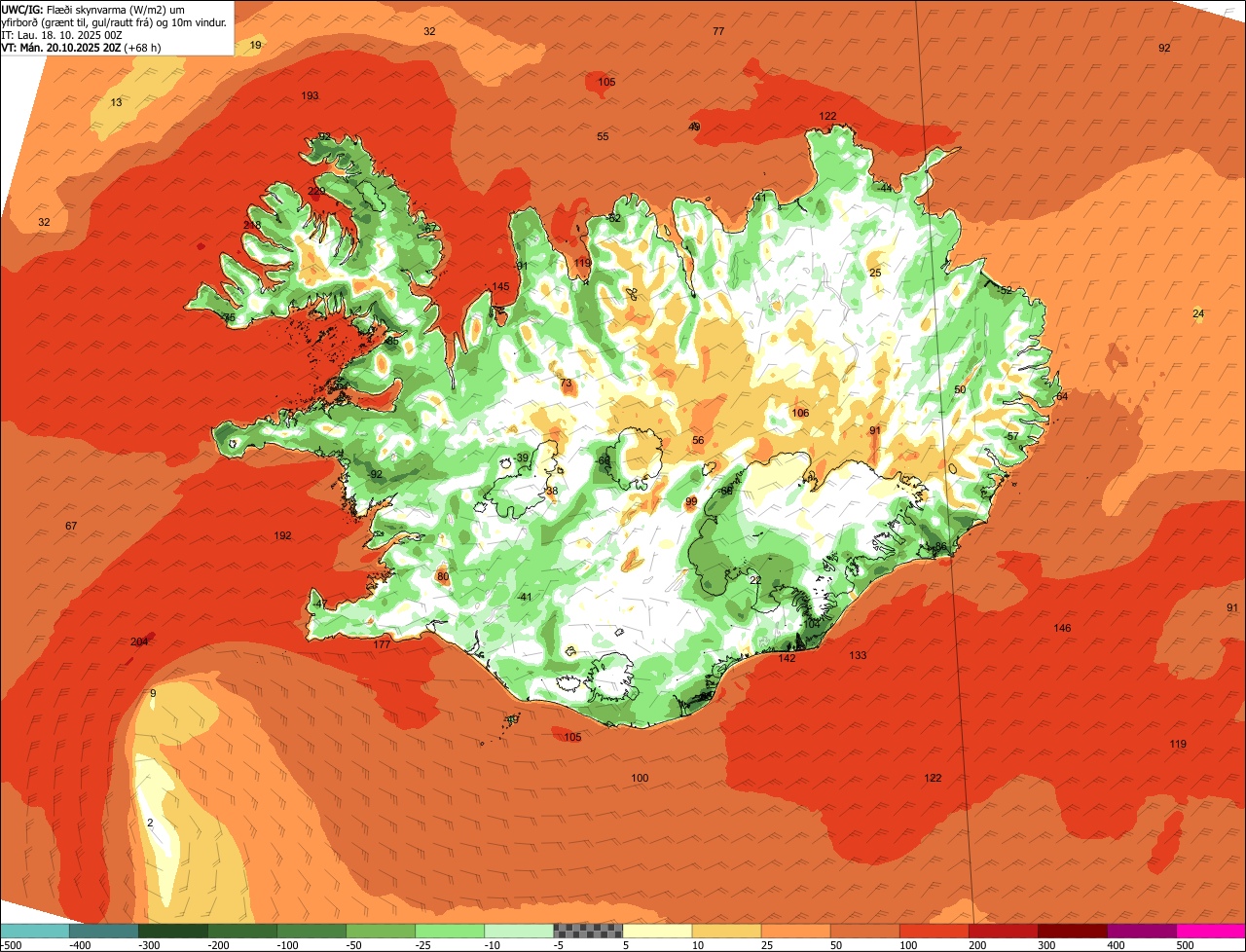
Task: Click the map value 145
Action: pos(500,286)
